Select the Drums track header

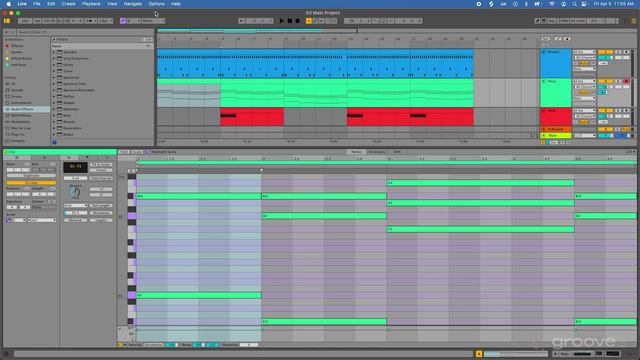(556, 63)
